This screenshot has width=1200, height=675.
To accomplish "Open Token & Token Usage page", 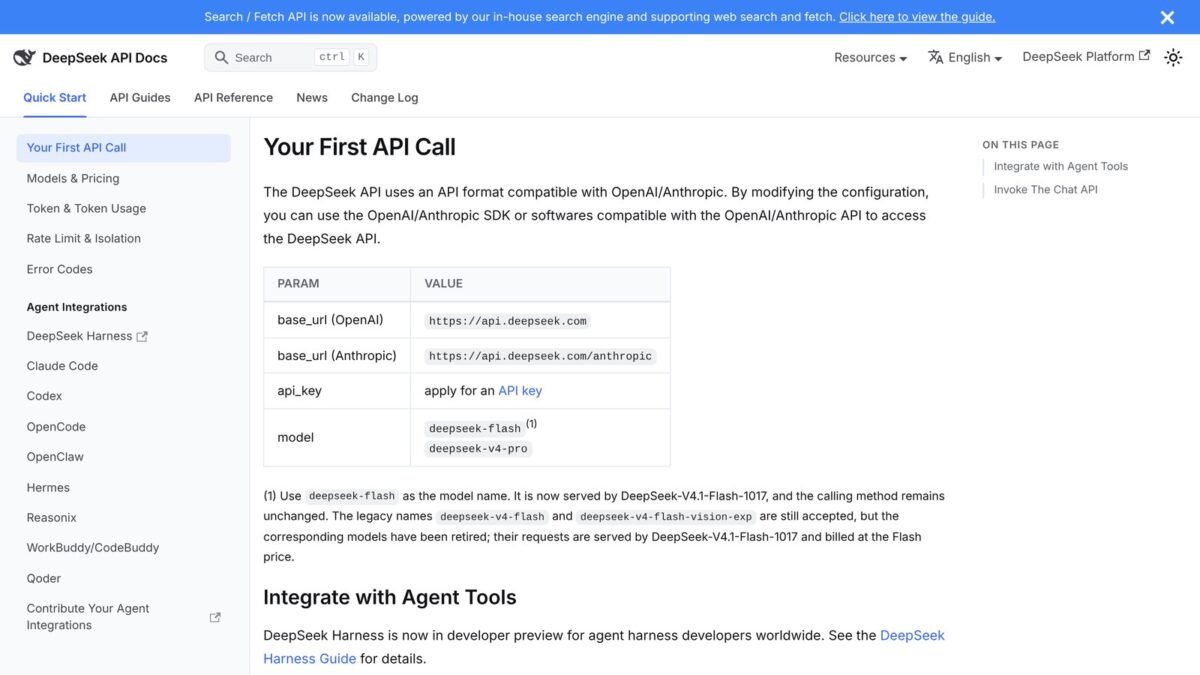I will click(86, 209).
